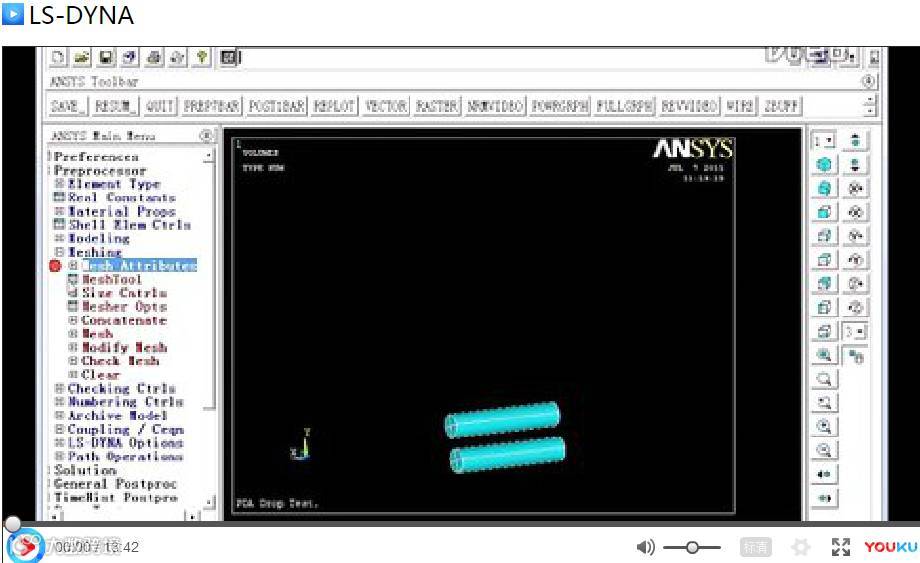Open MeshTool in the Meshing tree
This screenshot has height=563, width=920.
pos(111,279)
